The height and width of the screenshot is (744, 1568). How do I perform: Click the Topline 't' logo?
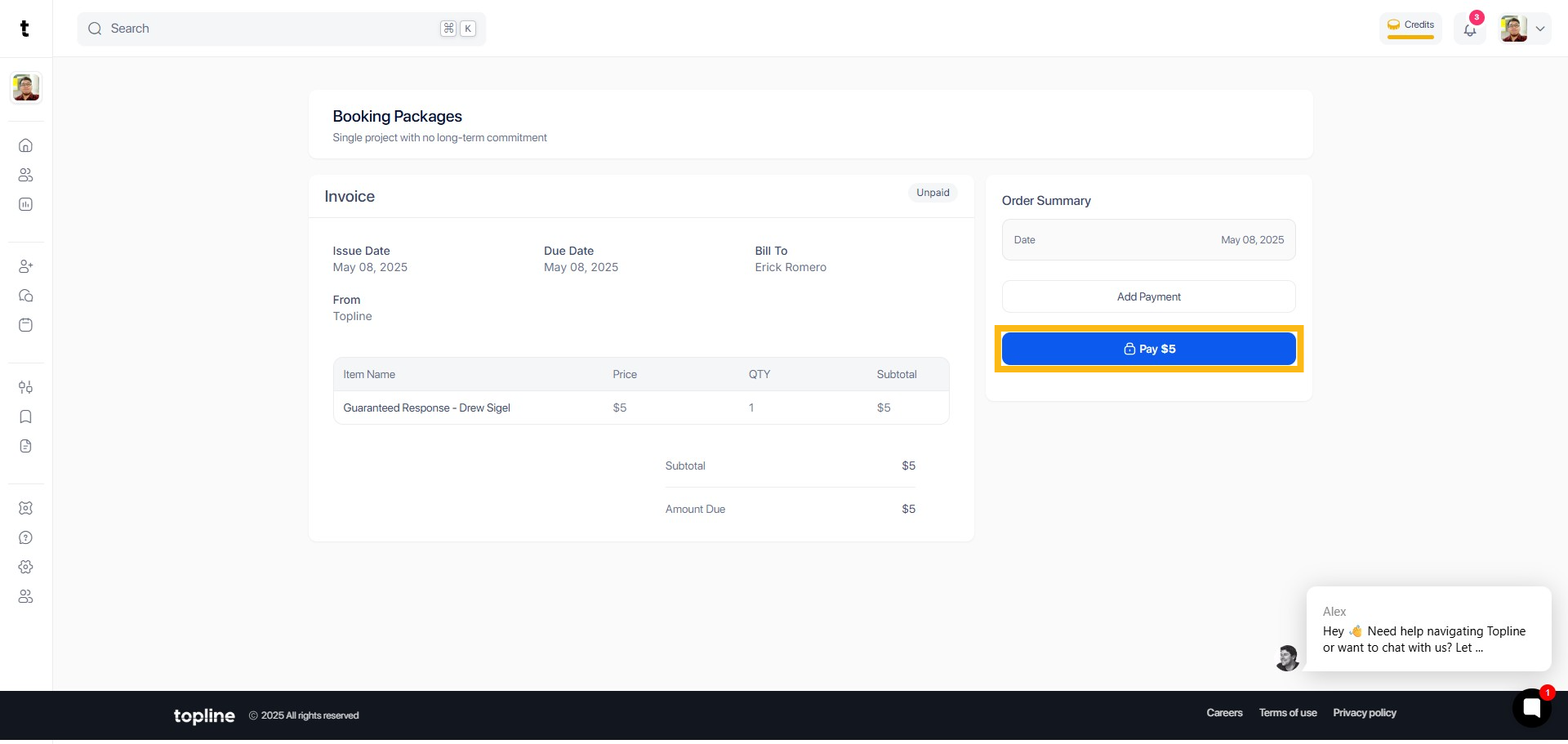[24, 29]
